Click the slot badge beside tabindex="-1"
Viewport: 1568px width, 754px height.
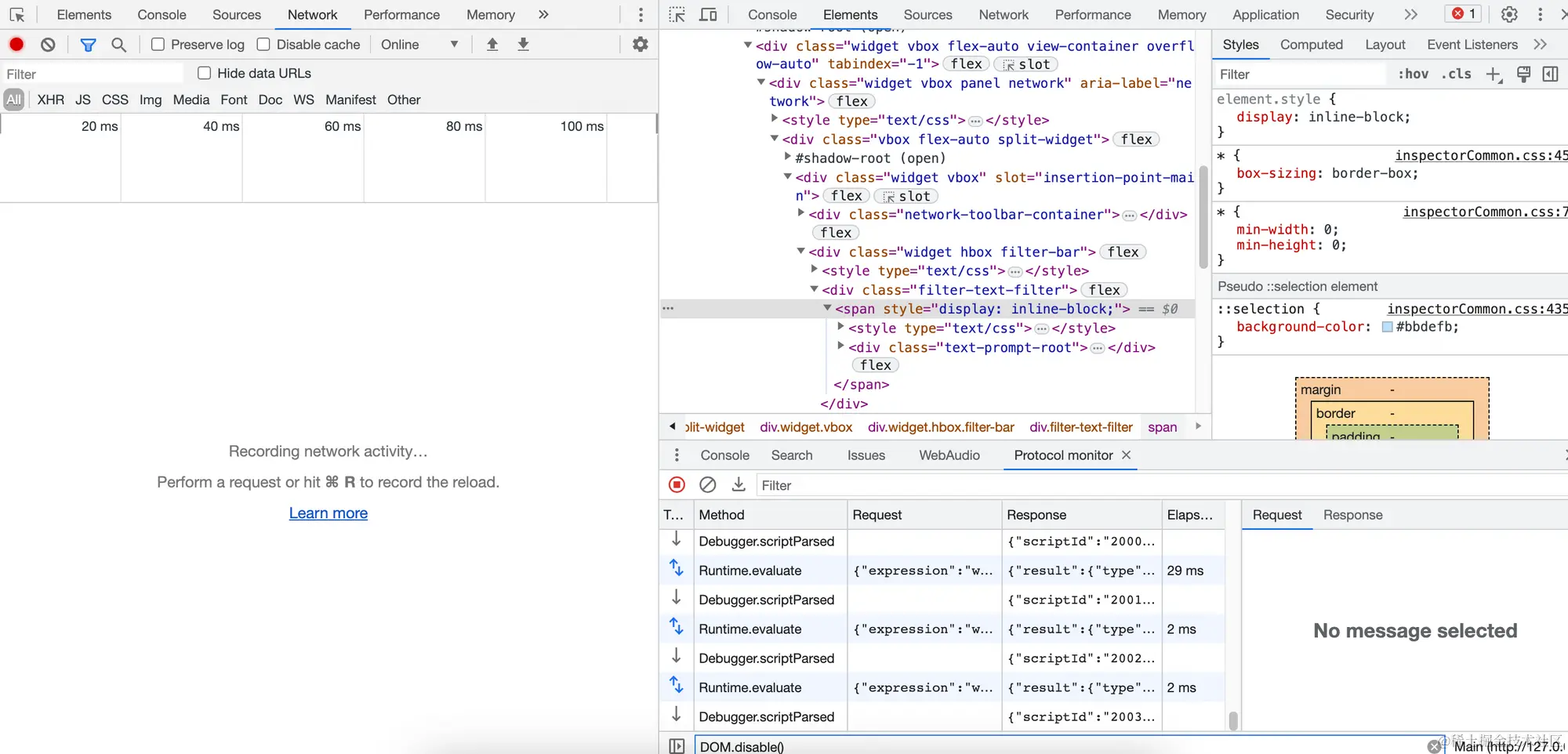[1026, 64]
